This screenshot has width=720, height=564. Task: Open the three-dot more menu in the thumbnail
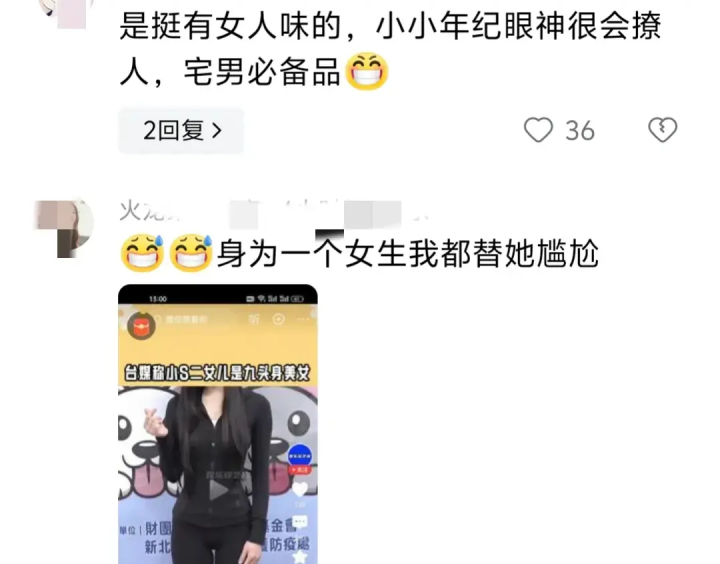[303, 319]
